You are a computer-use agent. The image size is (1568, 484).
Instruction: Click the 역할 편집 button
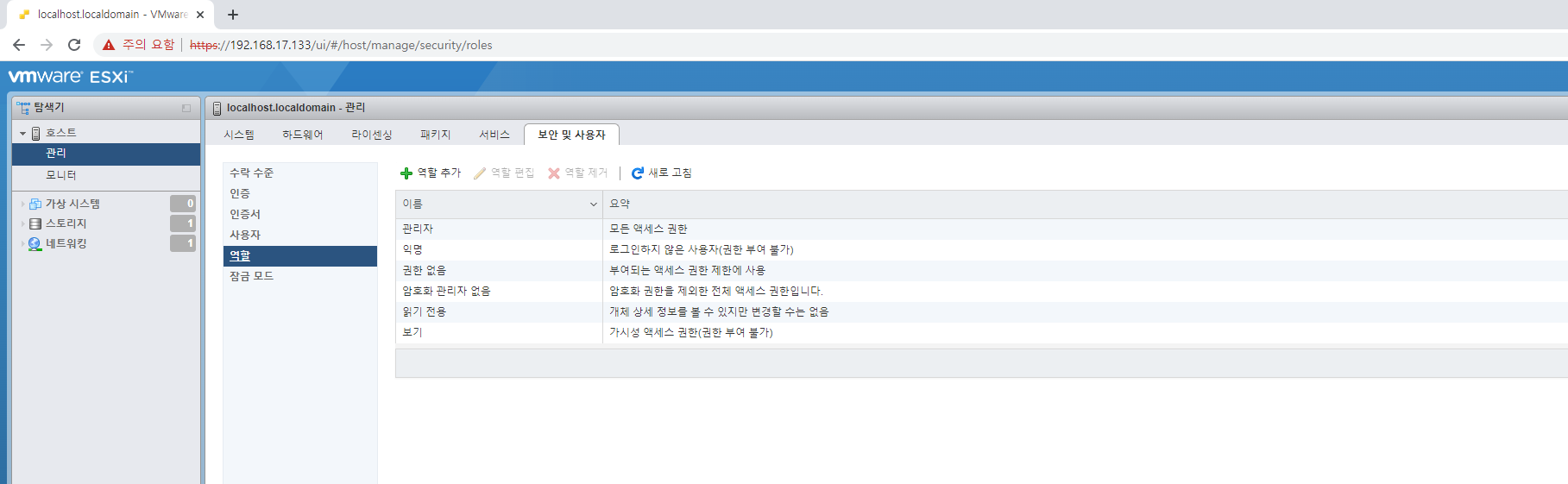pos(504,173)
